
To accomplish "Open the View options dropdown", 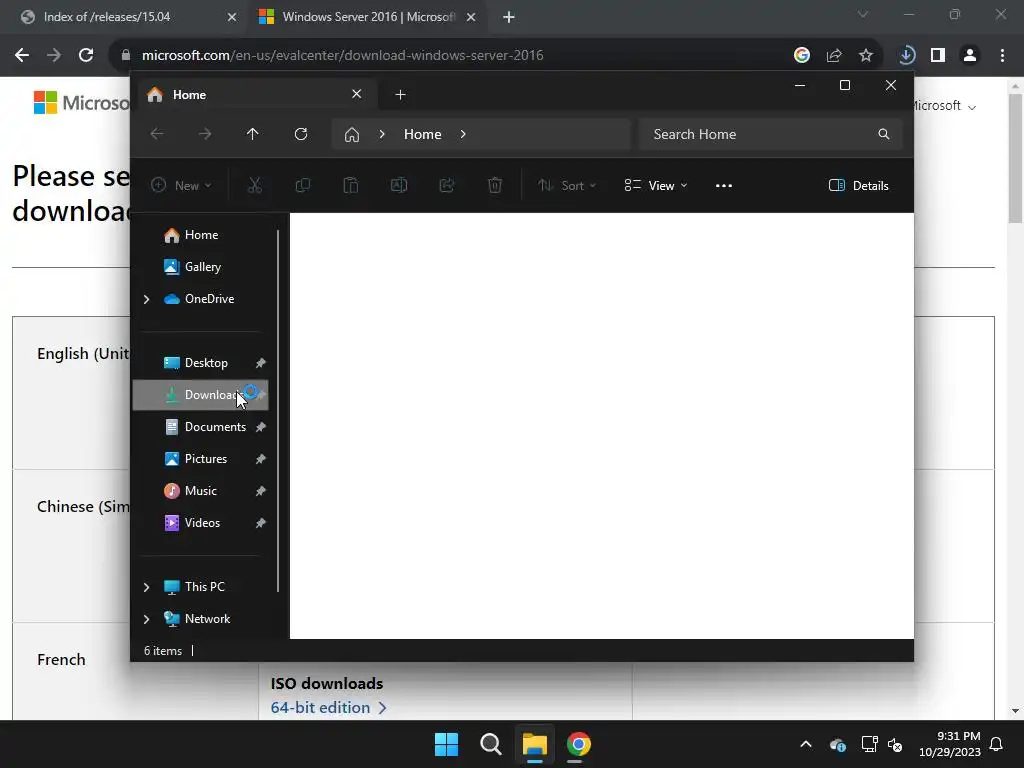I will [x=656, y=185].
